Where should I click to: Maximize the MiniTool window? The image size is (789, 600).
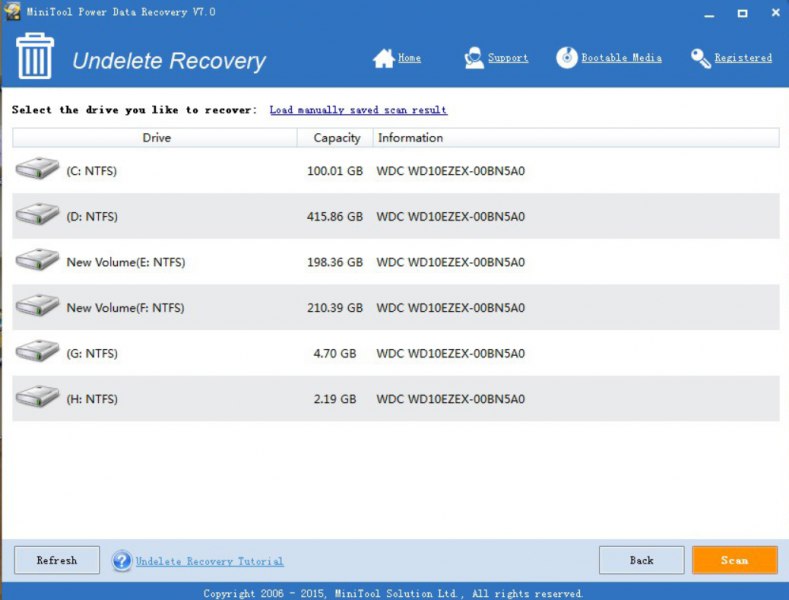(742, 14)
